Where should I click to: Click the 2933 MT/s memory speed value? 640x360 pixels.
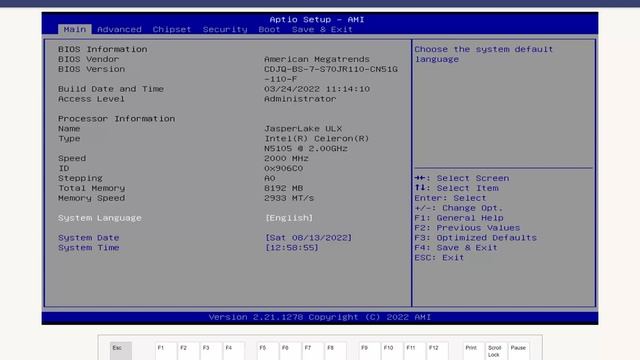pyautogui.click(x=289, y=198)
